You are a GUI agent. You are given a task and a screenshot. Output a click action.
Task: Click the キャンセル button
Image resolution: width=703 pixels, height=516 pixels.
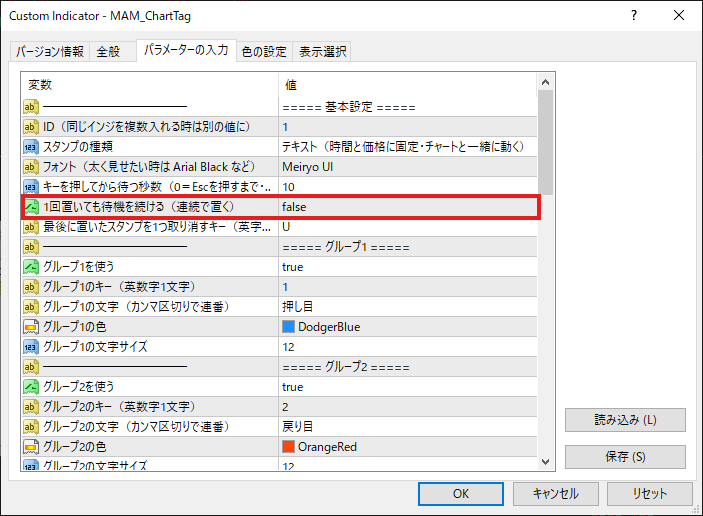click(x=555, y=494)
